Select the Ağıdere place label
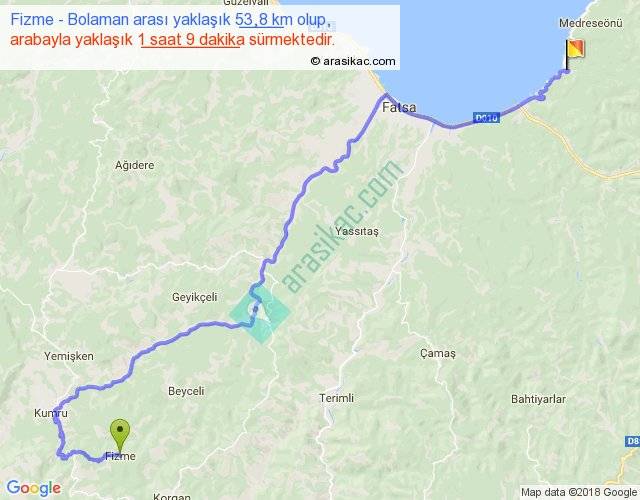Screen dimensions: 640x500 [x=135, y=165]
